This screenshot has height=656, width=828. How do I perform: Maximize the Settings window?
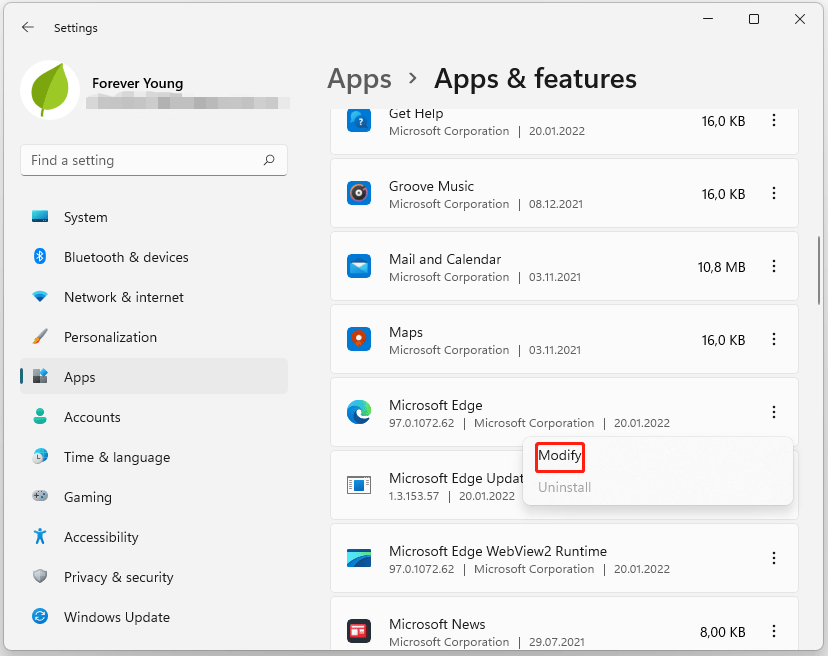(x=754, y=20)
